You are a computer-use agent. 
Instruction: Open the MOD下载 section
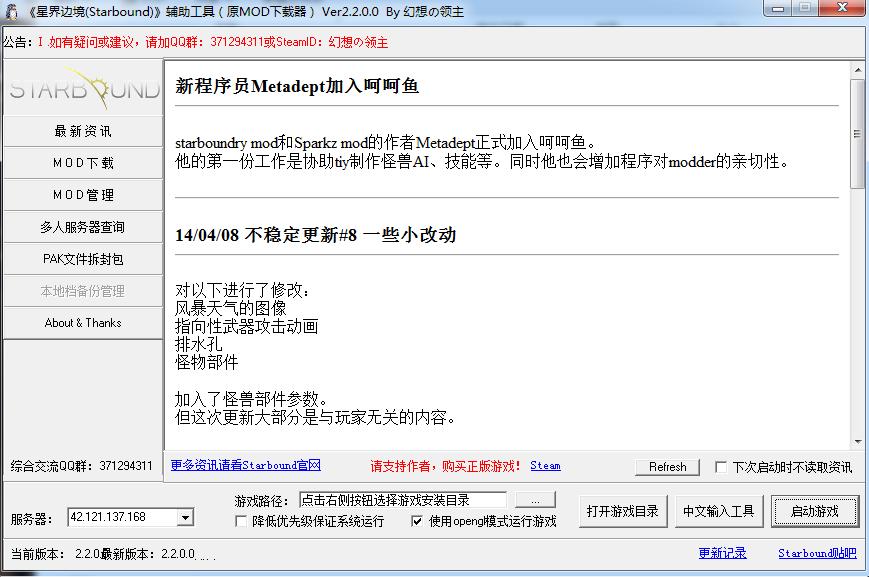[x=83, y=163]
